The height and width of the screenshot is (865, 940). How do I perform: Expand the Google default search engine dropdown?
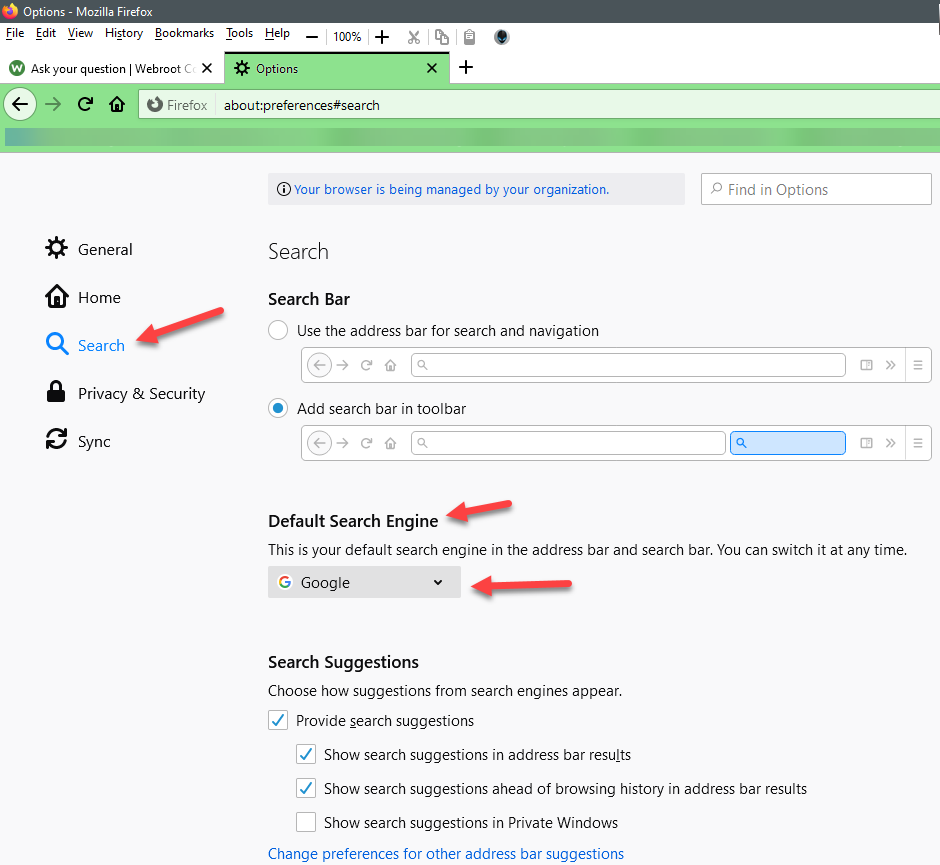tap(364, 582)
